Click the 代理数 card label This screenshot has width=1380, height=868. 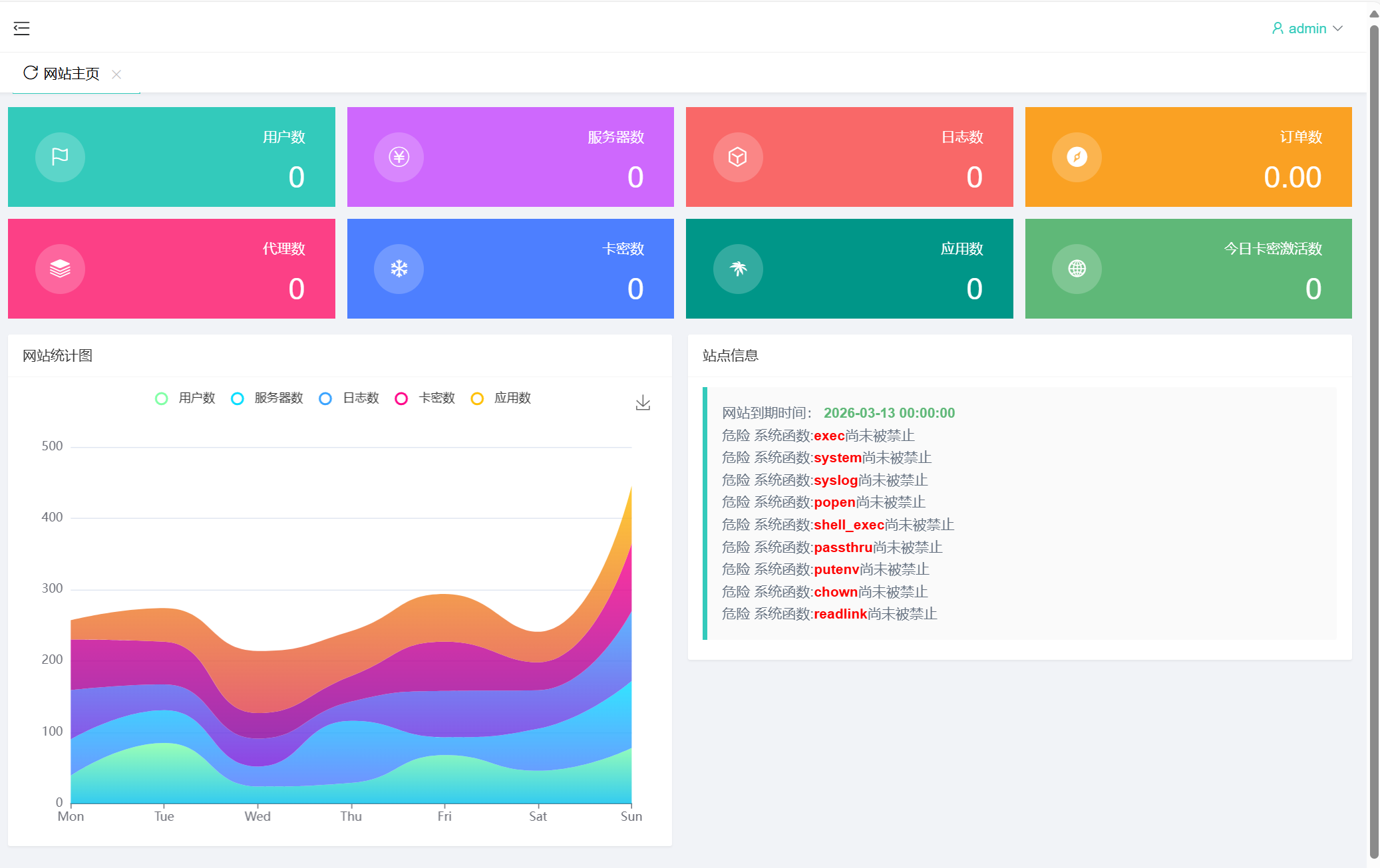coord(284,249)
